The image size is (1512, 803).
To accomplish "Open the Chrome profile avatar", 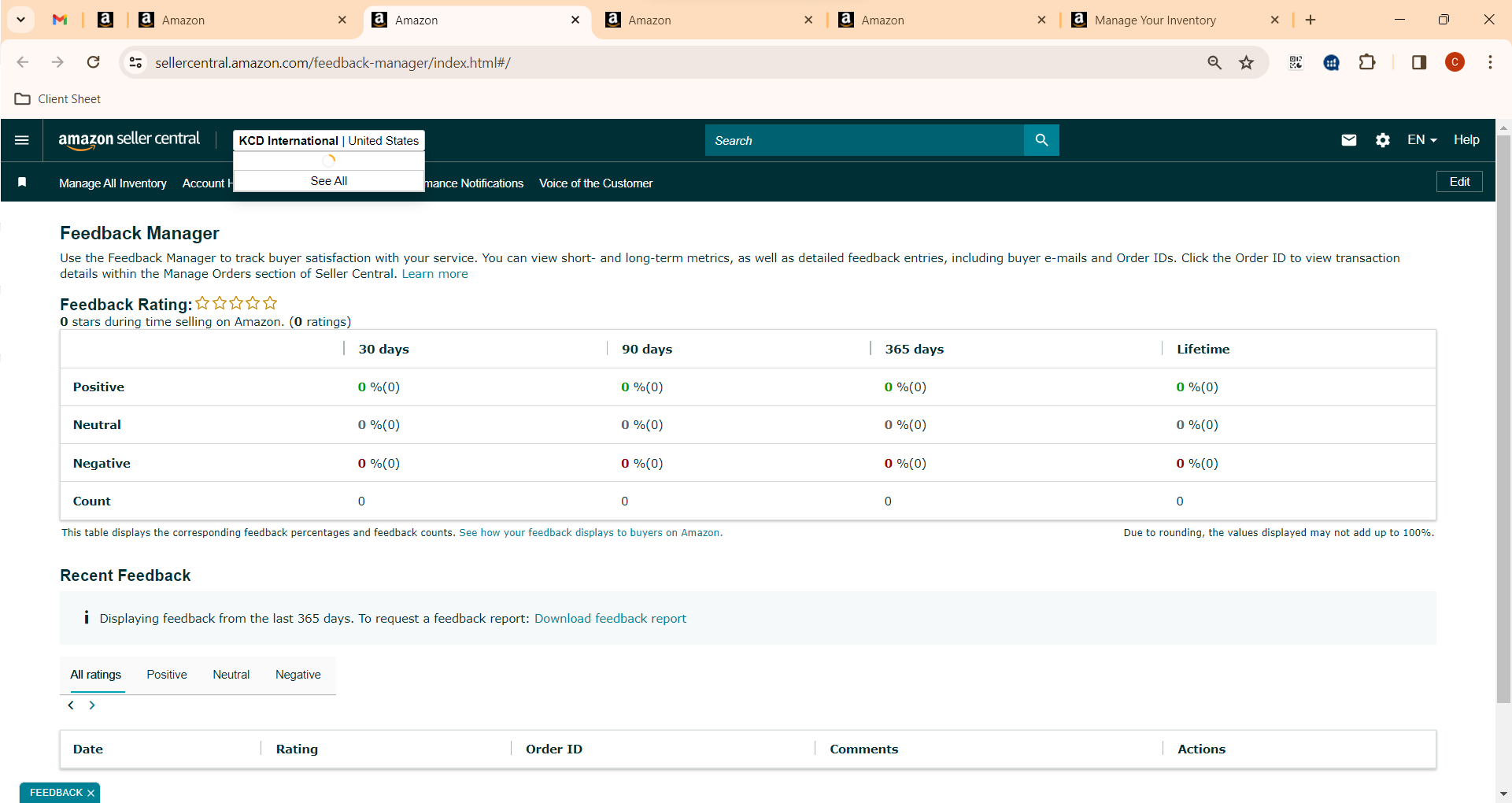I will coord(1455,62).
